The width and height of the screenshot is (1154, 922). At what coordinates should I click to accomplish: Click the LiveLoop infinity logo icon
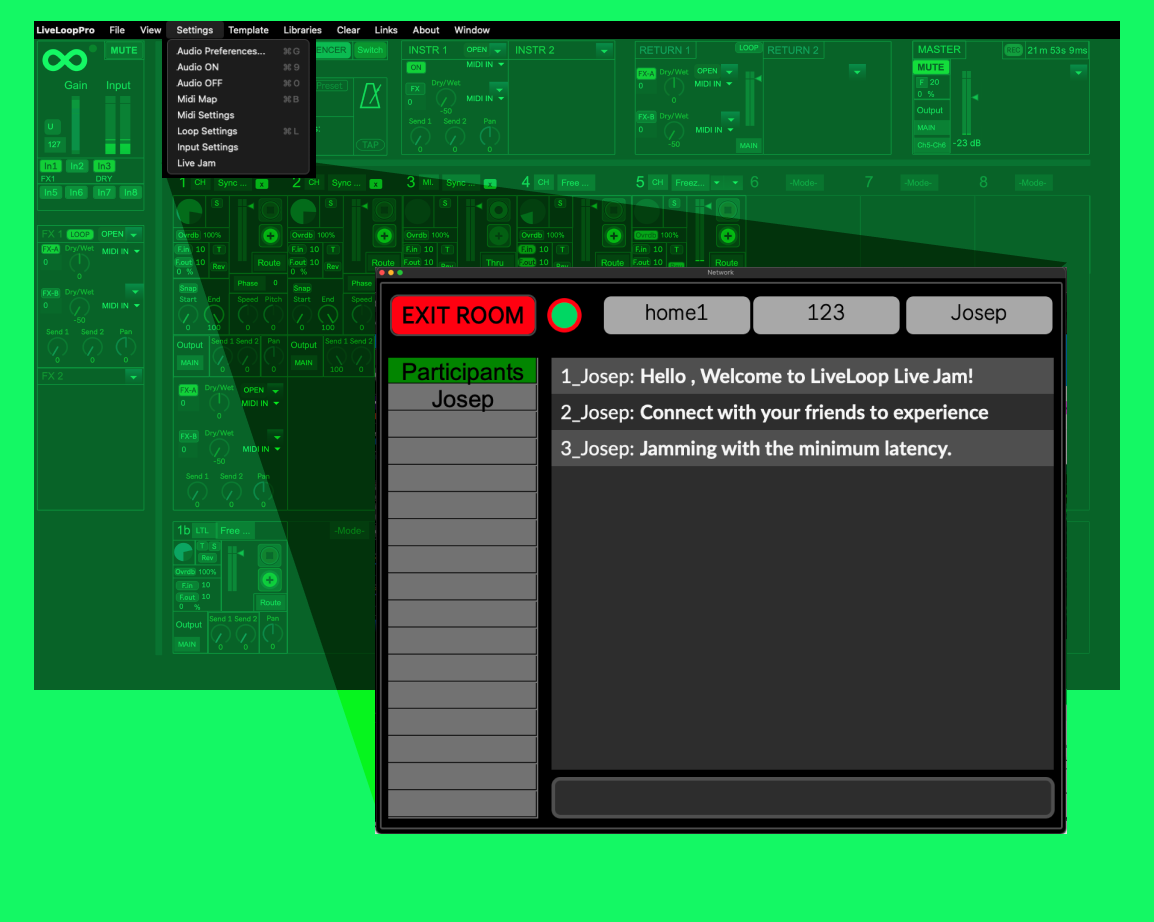65,60
